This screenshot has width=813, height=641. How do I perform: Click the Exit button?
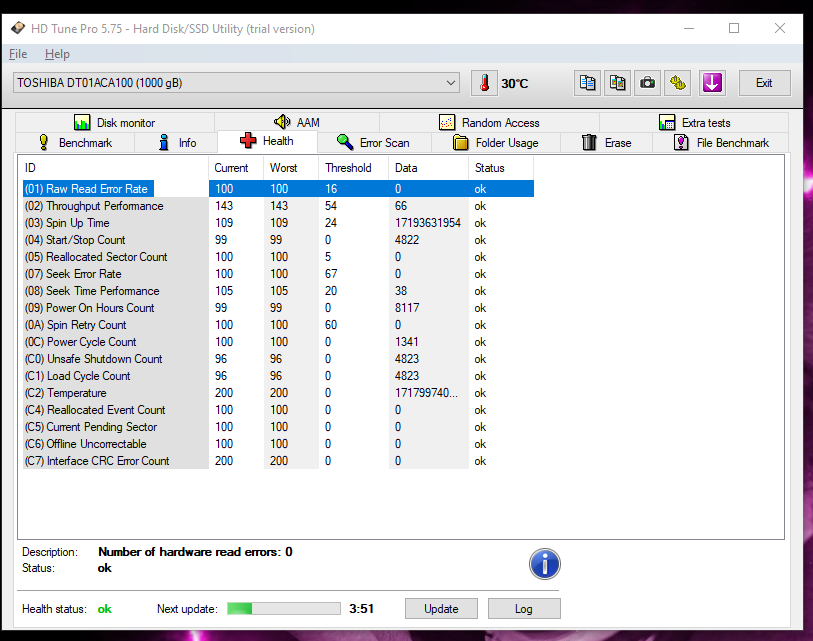[x=764, y=83]
